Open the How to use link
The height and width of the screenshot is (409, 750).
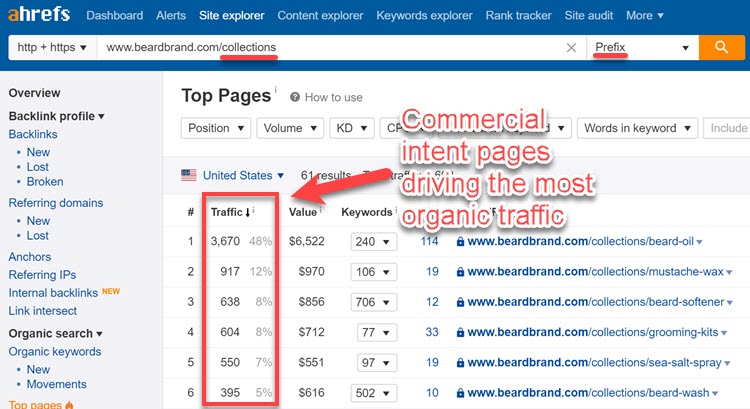pyautogui.click(x=333, y=97)
